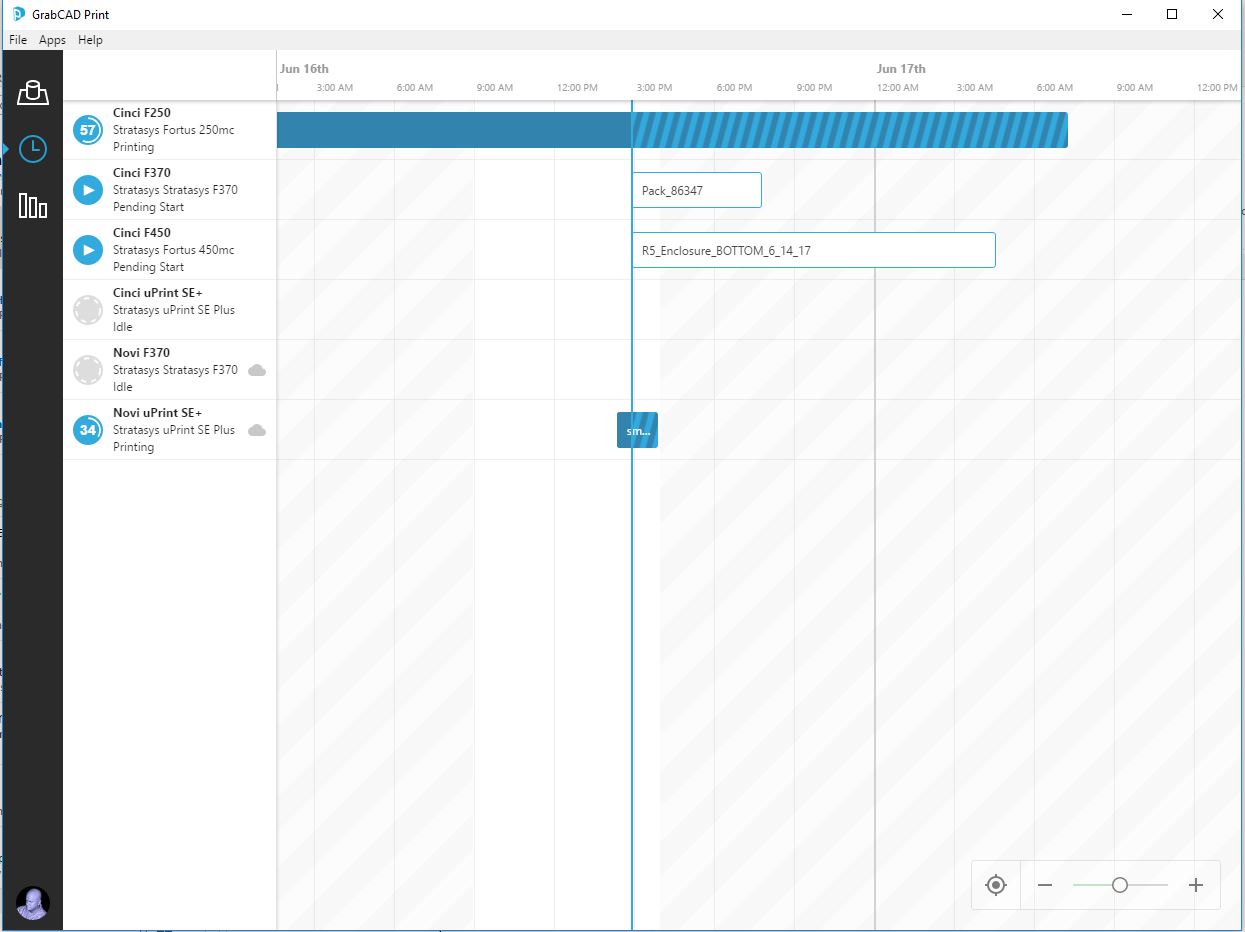The image size is (1245, 932).
Task: Click the Jun 17th date header
Action: [901, 69]
